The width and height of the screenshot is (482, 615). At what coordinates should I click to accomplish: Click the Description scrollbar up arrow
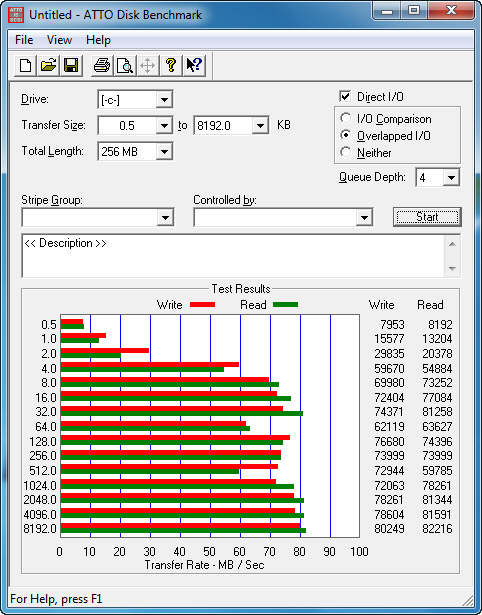point(452,244)
